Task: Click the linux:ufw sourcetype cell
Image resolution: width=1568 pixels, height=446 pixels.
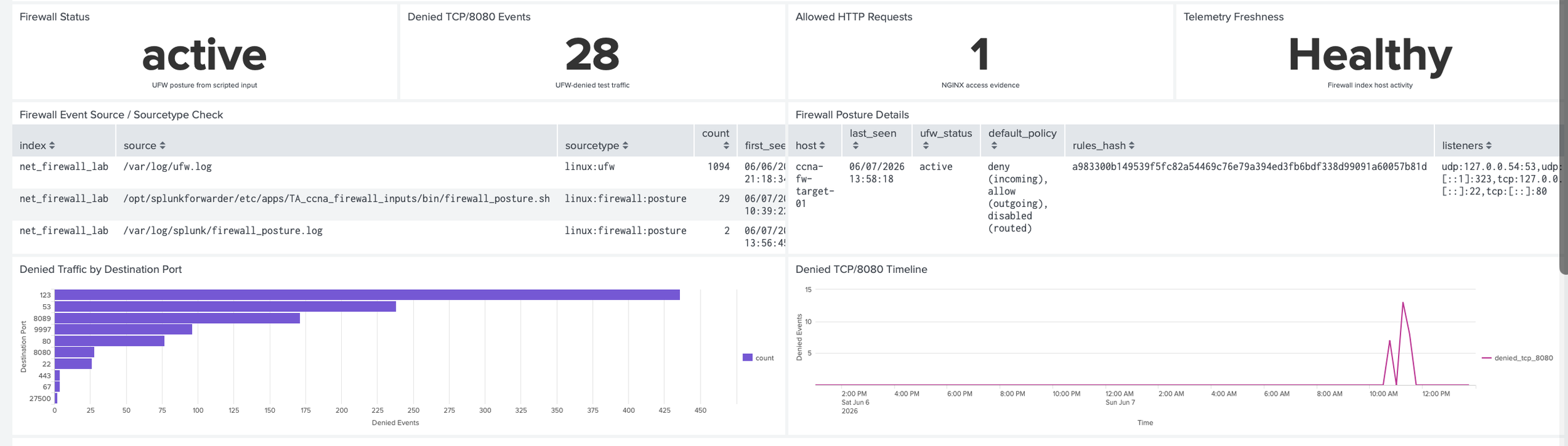Action: (590, 167)
